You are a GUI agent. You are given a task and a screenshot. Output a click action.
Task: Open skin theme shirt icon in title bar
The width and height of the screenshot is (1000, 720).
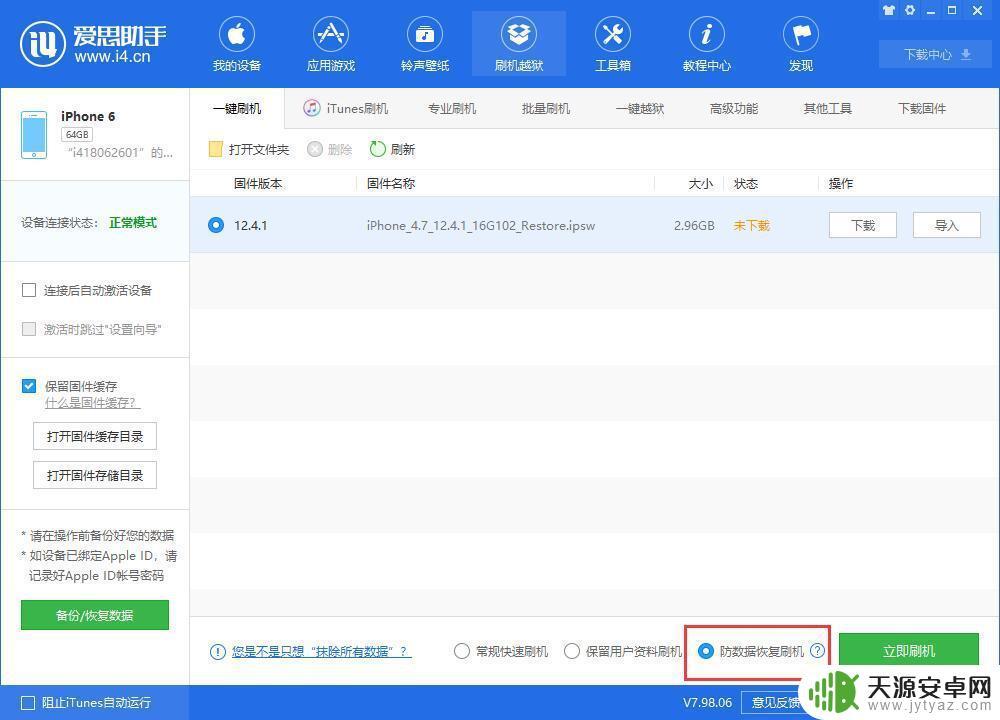point(888,10)
